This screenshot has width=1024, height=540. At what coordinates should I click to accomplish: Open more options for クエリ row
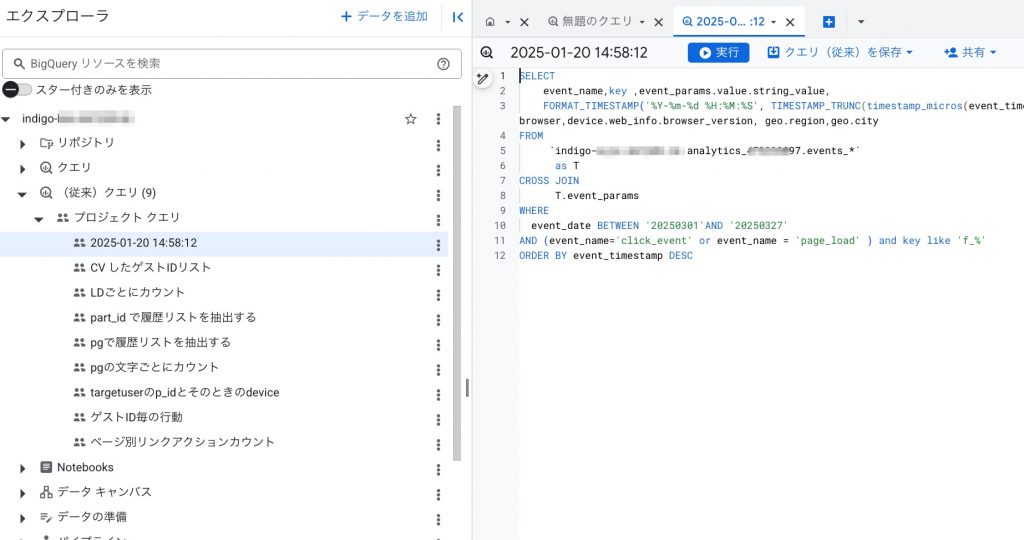pyautogui.click(x=438, y=170)
